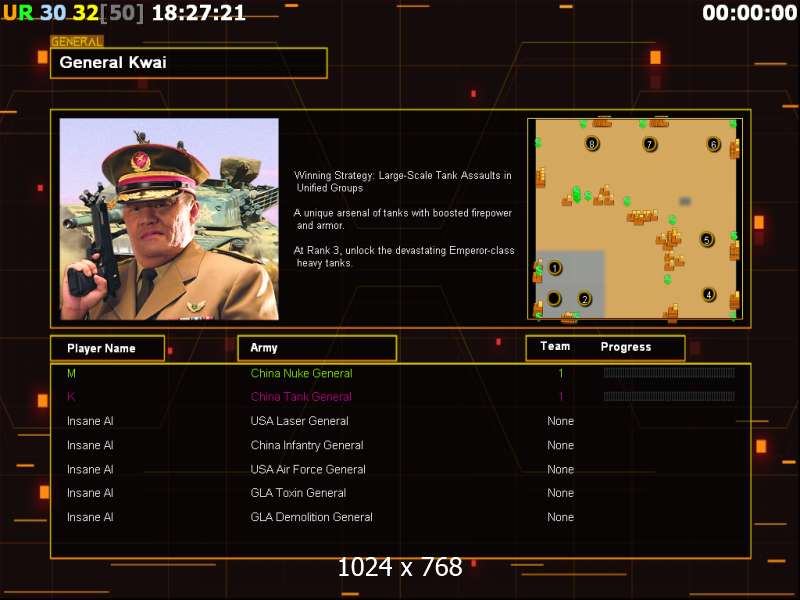Click the Winning Strategy description text
Image resolution: width=800 pixels, height=600 pixels.
[403, 182]
